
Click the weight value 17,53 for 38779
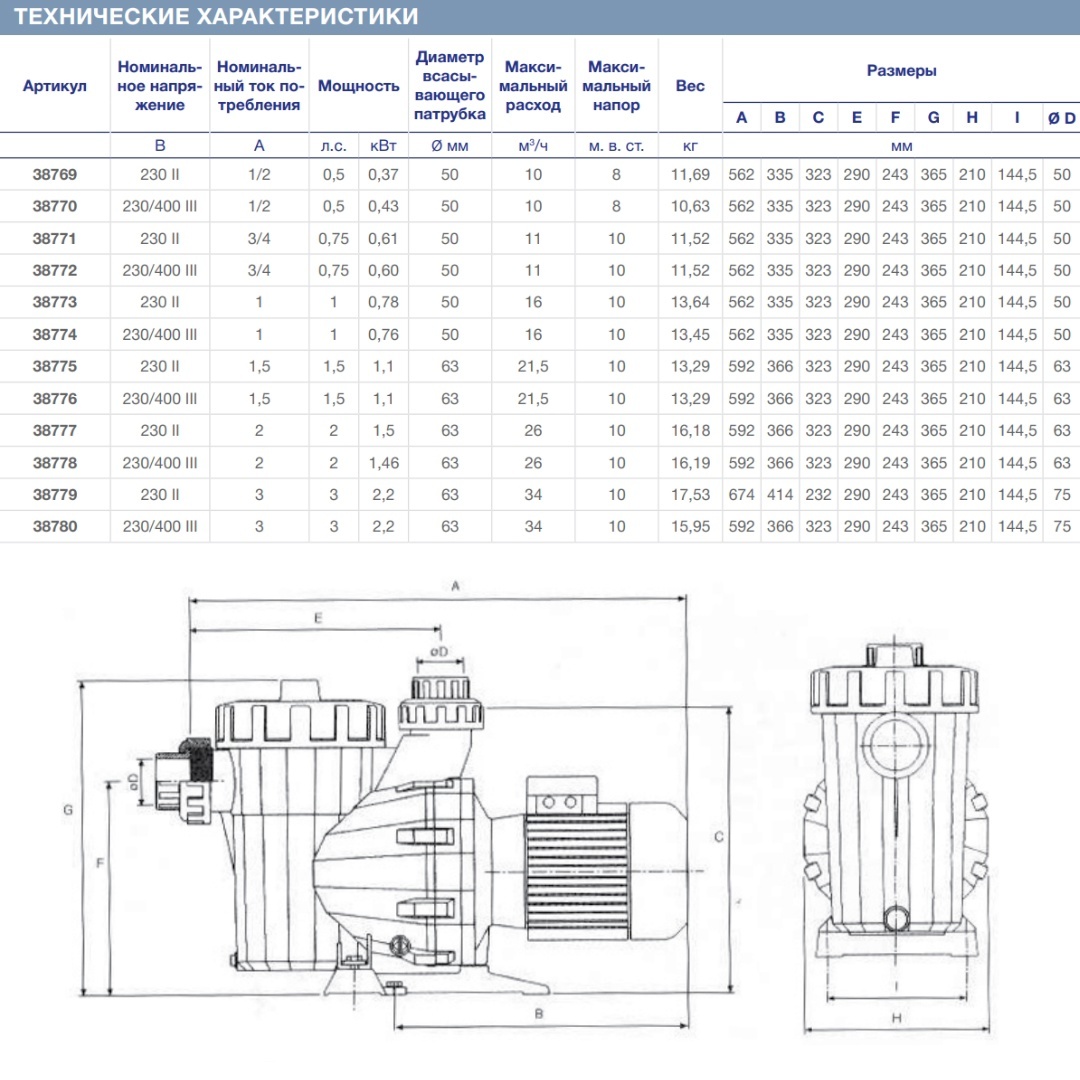(690, 495)
